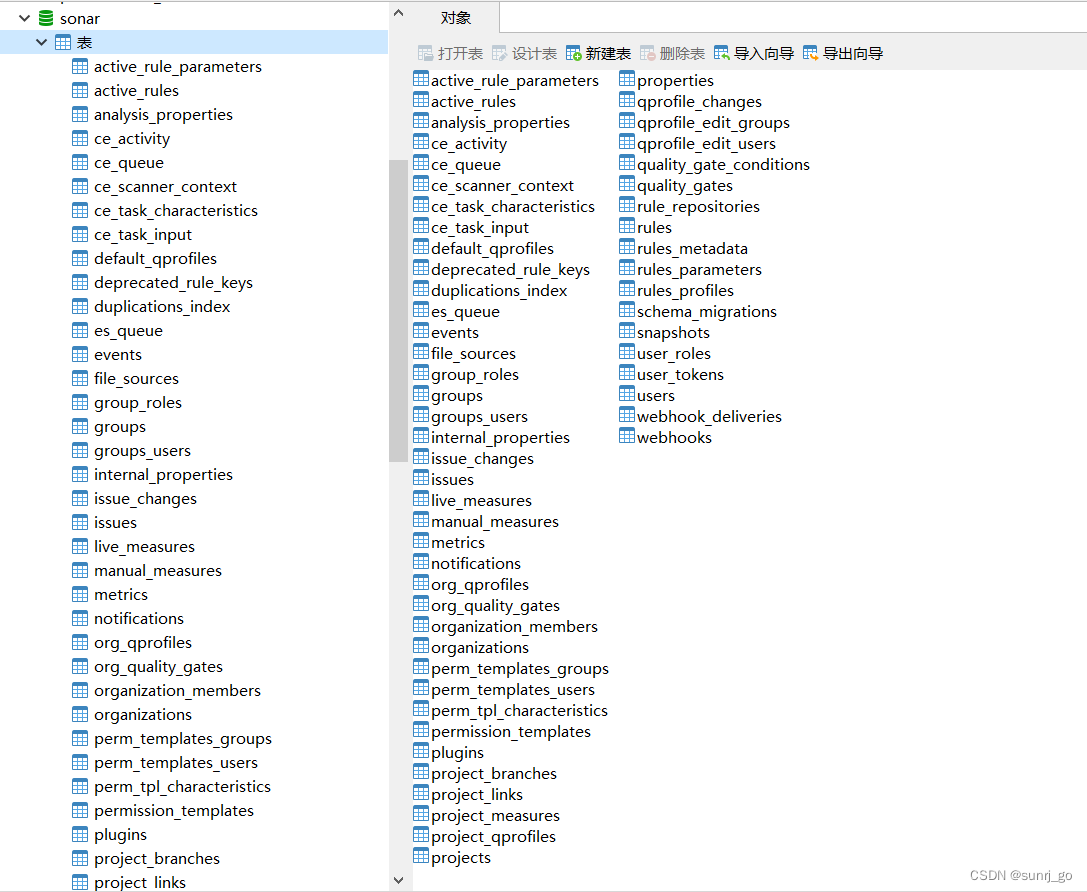Click the 表 table group icon

pyautogui.click(x=63, y=42)
